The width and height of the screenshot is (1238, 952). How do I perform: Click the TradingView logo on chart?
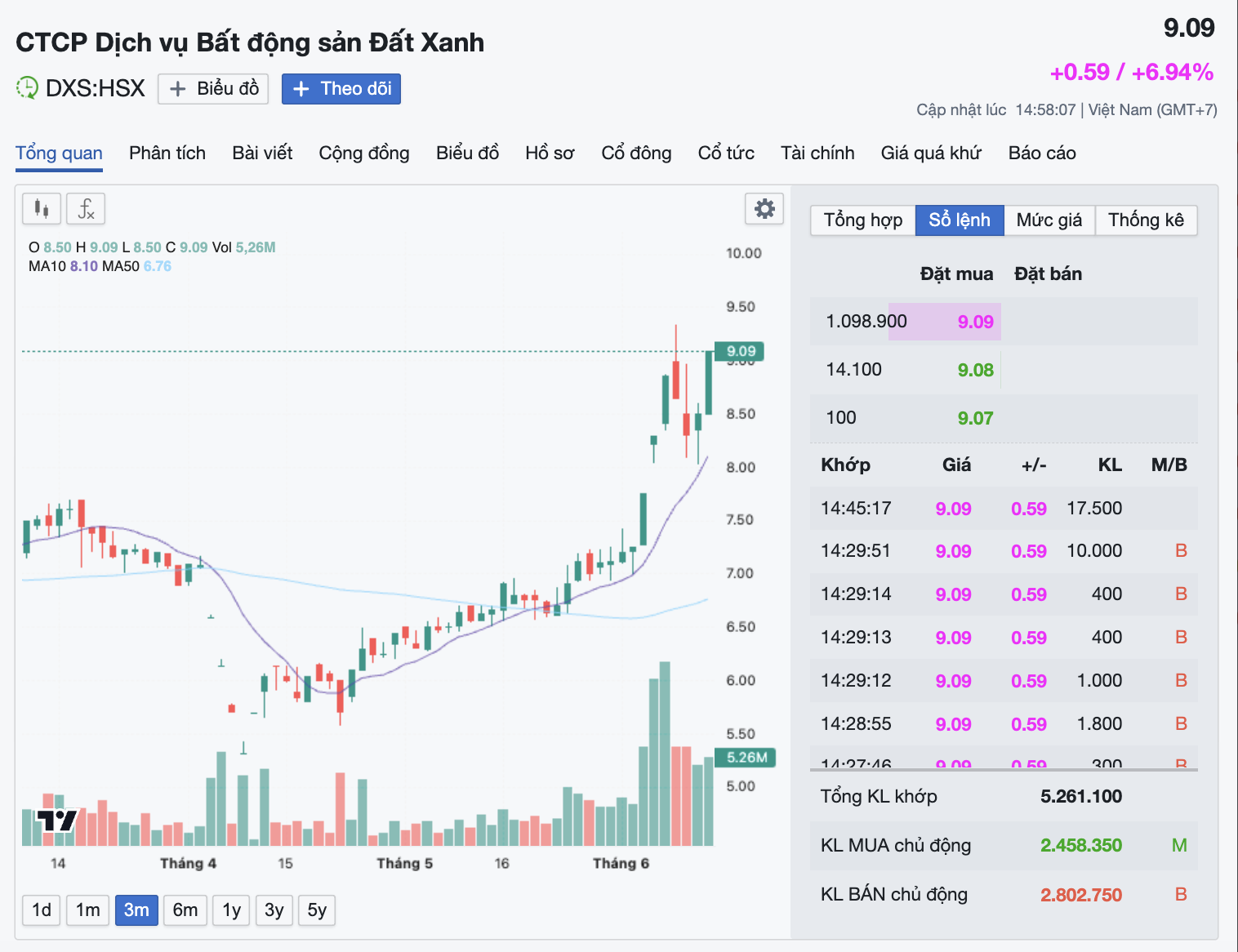[58, 821]
